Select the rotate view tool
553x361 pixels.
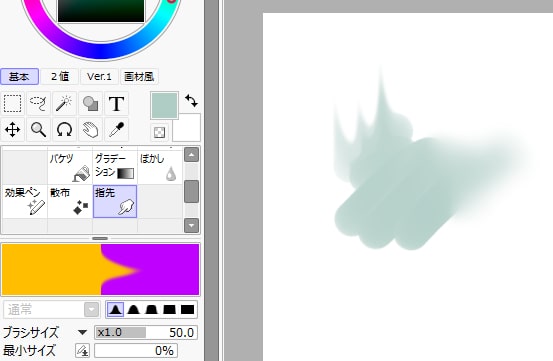click(64, 129)
